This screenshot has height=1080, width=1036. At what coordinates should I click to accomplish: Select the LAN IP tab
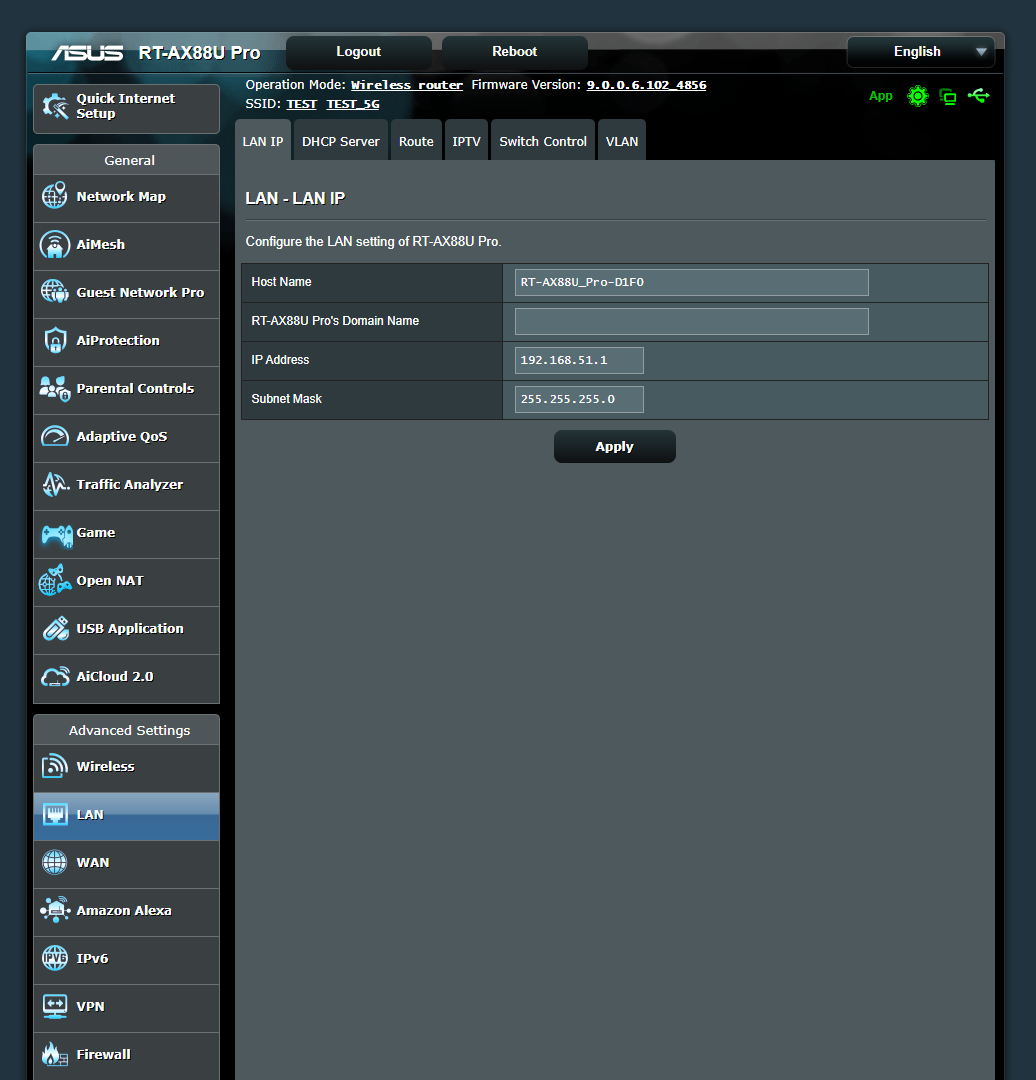click(x=263, y=141)
